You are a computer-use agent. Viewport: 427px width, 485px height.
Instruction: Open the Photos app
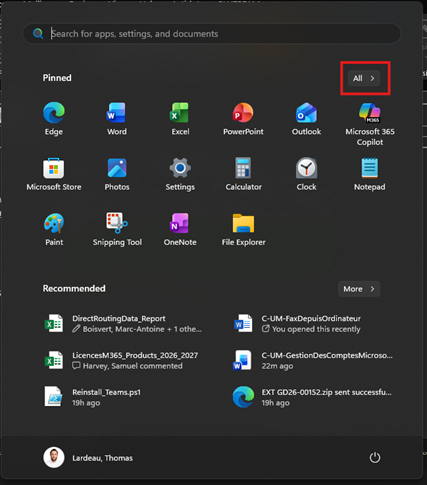(x=117, y=174)
